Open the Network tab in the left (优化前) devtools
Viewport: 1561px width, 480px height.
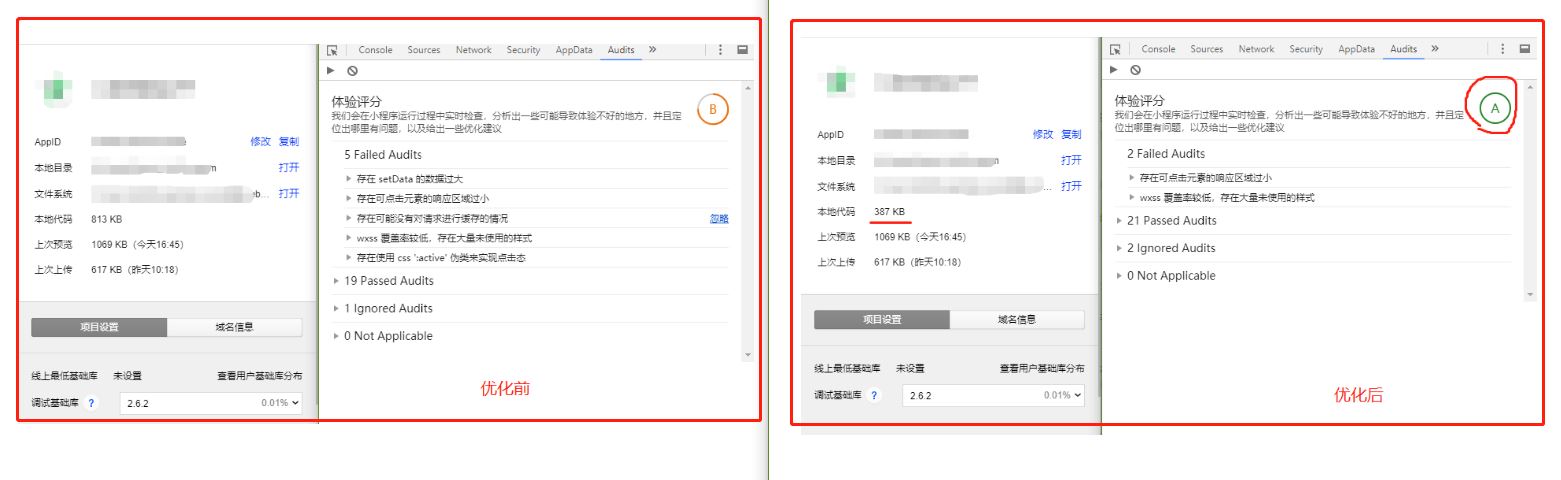coord(473,50)
